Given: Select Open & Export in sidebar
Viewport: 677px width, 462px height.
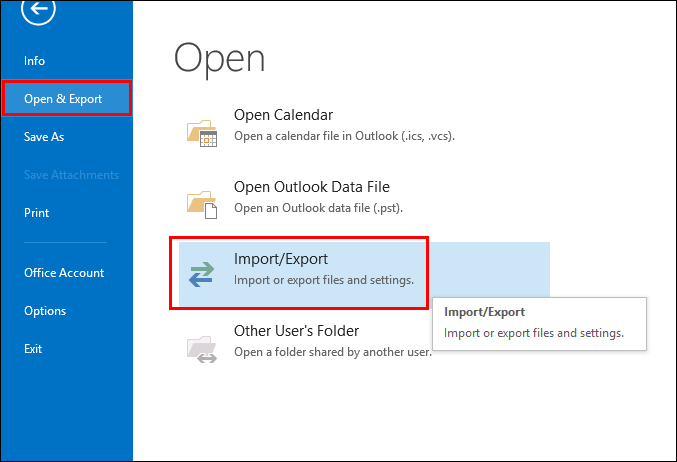Looking at the screenshot, I should [x=63, y=99].
